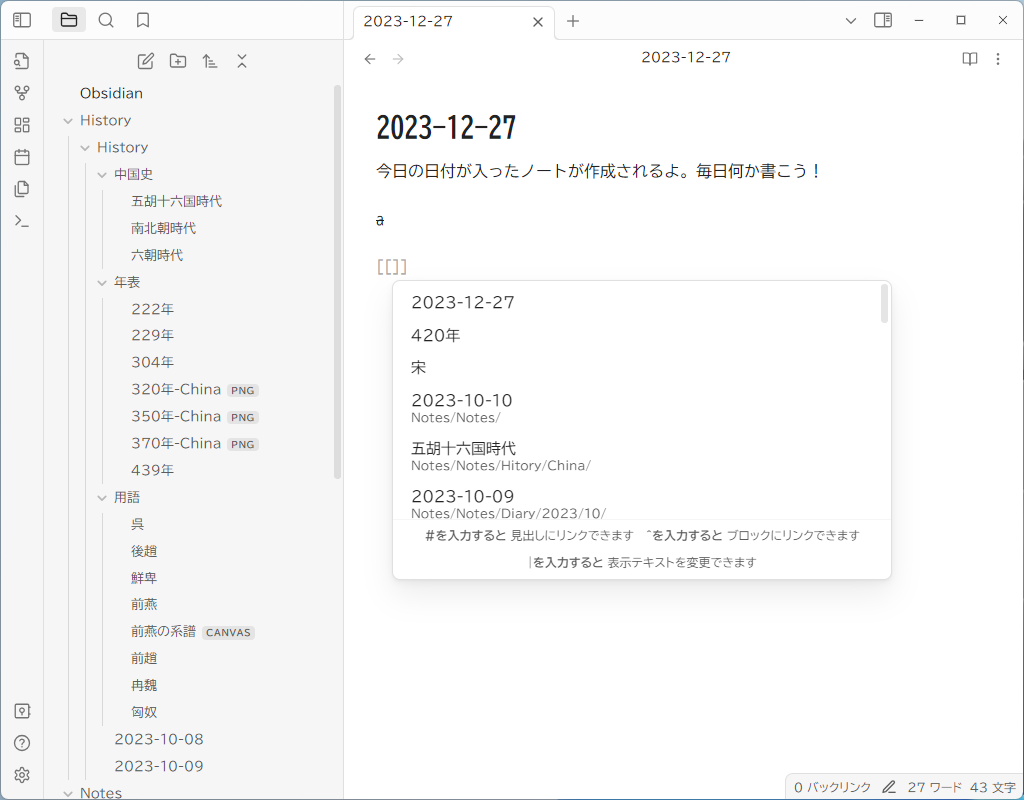This screenshot has height=800, width=1024.
Task: Collapse the top-level History folder
Action: (68, 121)
